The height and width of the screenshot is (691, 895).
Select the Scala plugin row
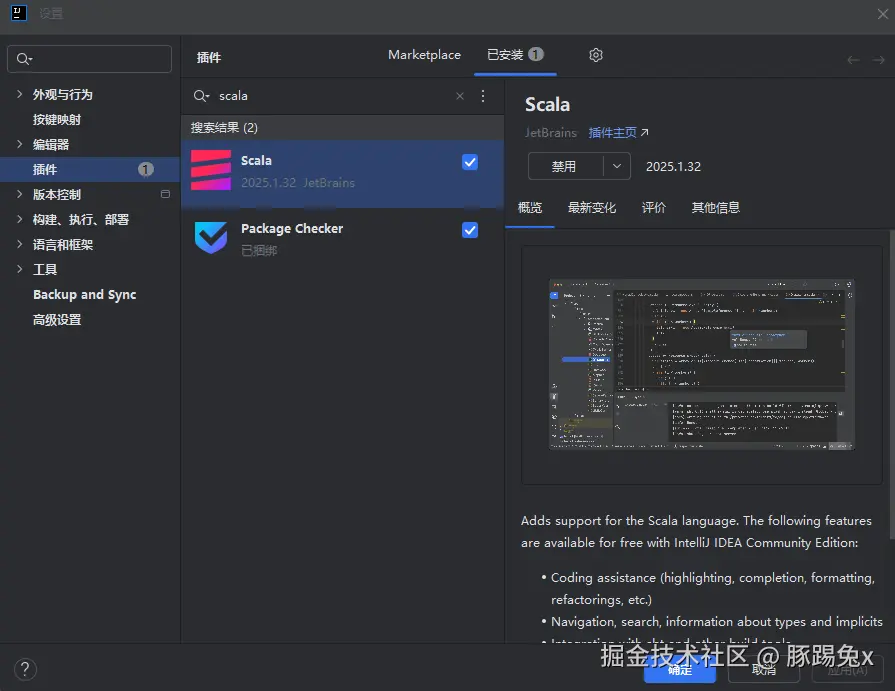342,173
